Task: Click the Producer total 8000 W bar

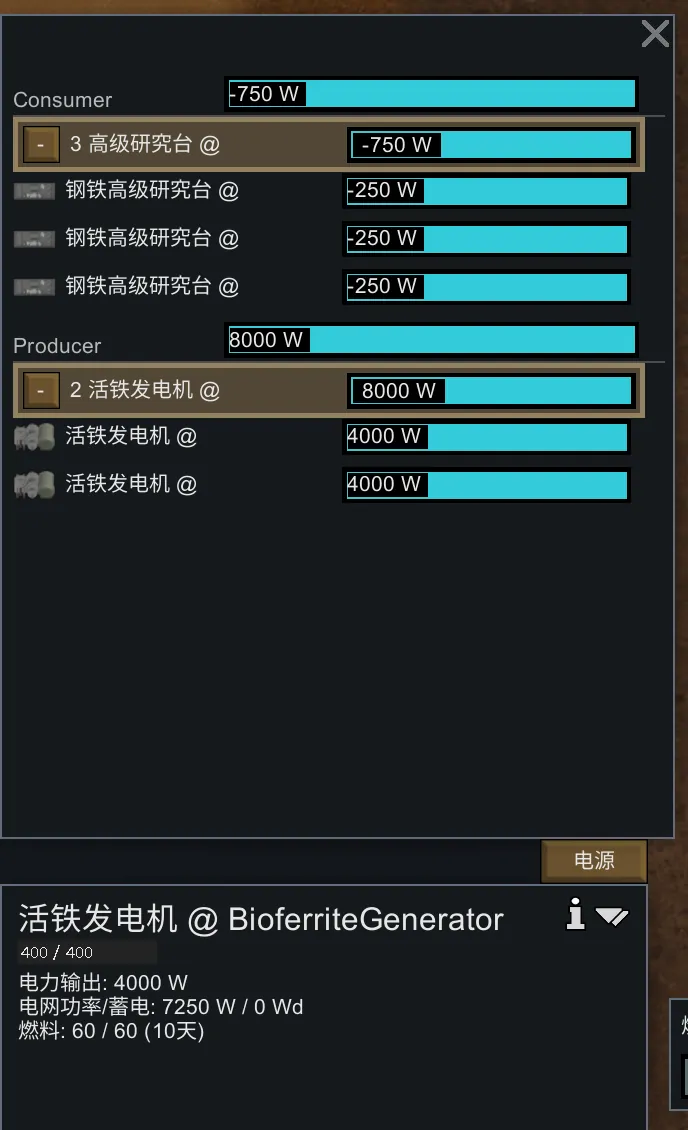Action: (431, 339)
